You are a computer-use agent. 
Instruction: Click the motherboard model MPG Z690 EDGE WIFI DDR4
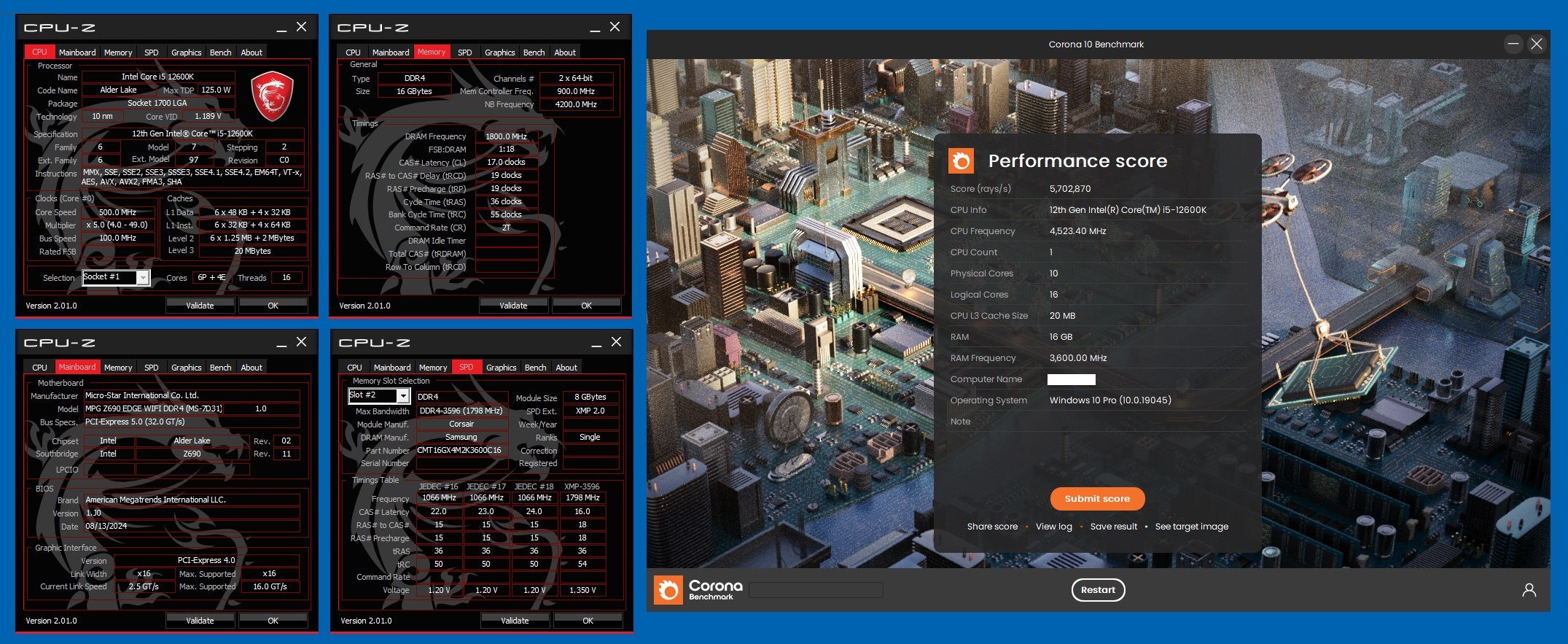[153, 408]
